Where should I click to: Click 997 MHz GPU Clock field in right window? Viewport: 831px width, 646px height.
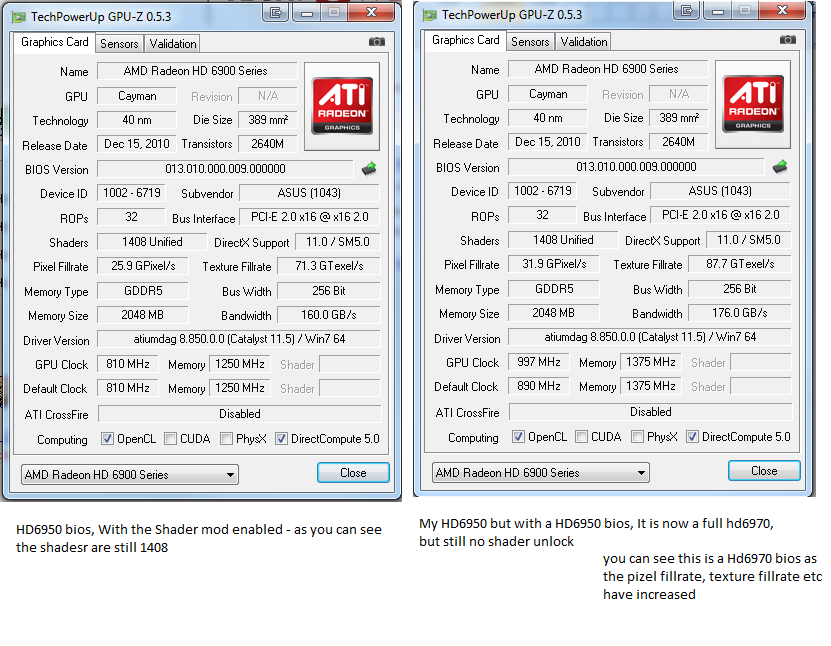pyautogui.click(x=538, y=362)
